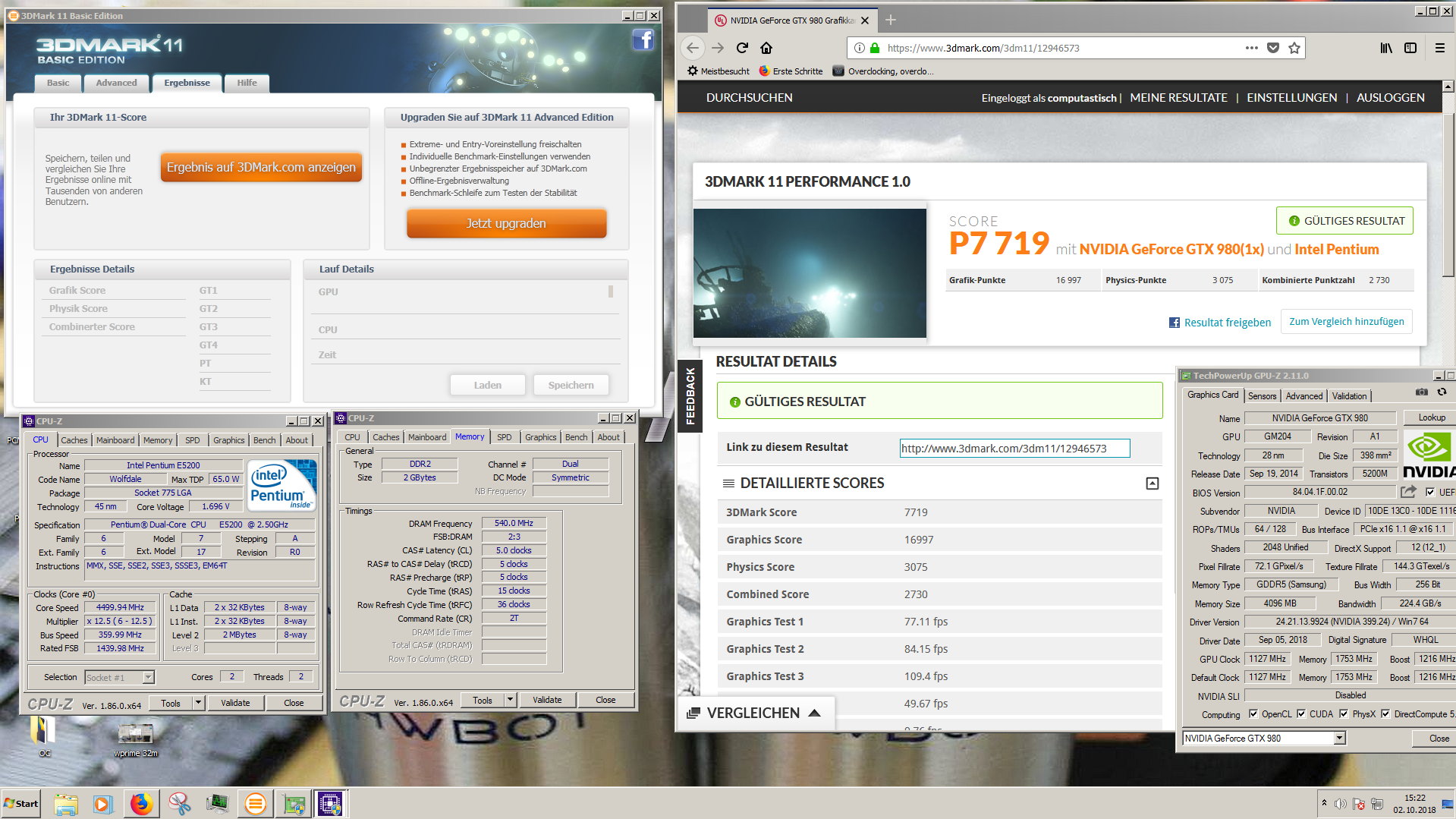Open the Socket #1 selection dropdown in CPU-Z
This screenshot has height=819, width=1456.
click(x=149, y=677)
